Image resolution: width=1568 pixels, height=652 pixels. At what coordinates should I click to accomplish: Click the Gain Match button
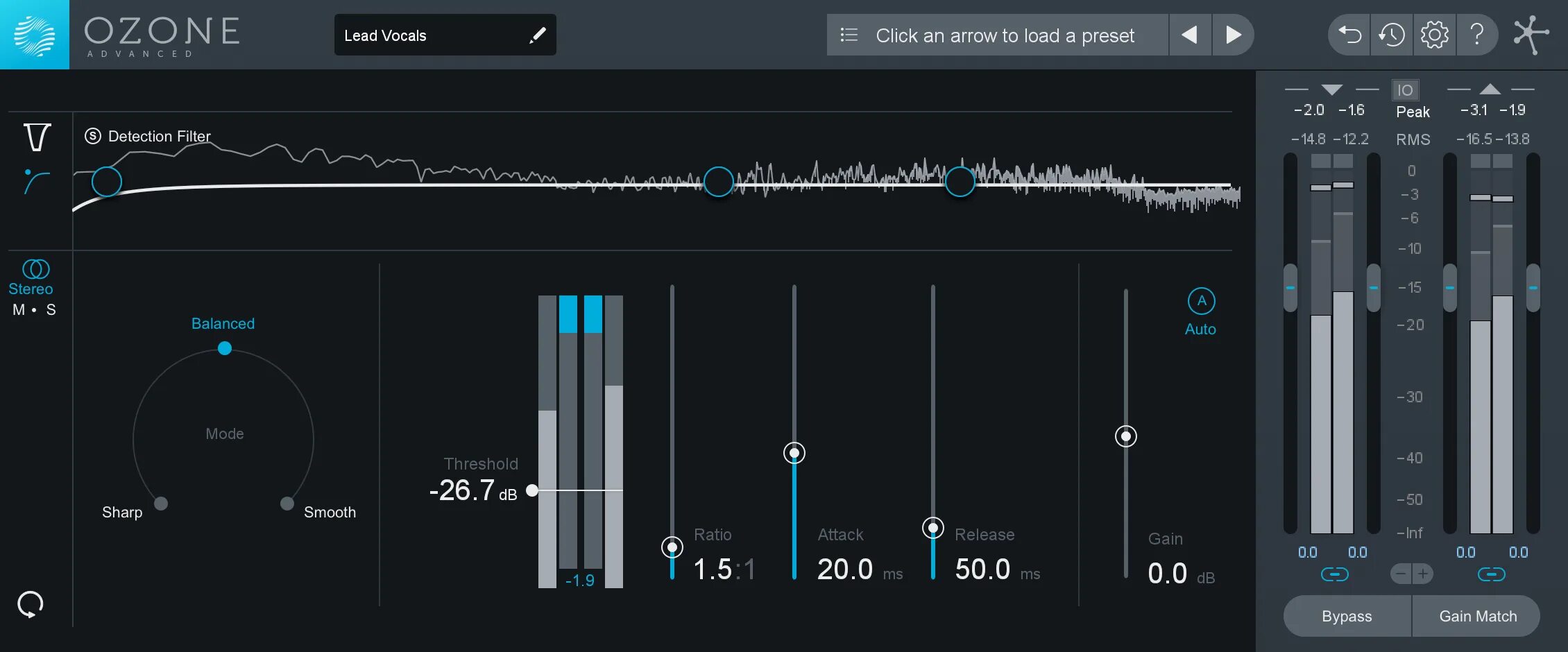1477,616
